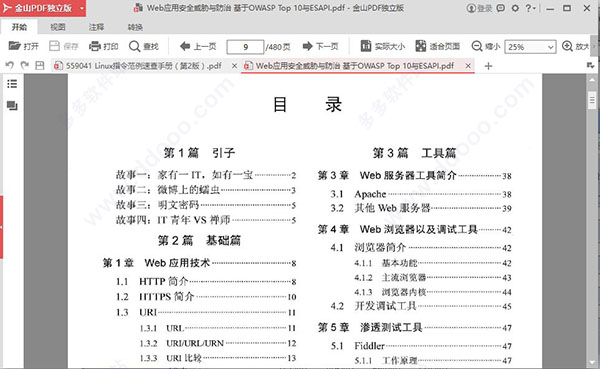Click the undo arrow icon
Viewport: 600px width, 369px height.
pyautogui.click(x=10, y=65)
